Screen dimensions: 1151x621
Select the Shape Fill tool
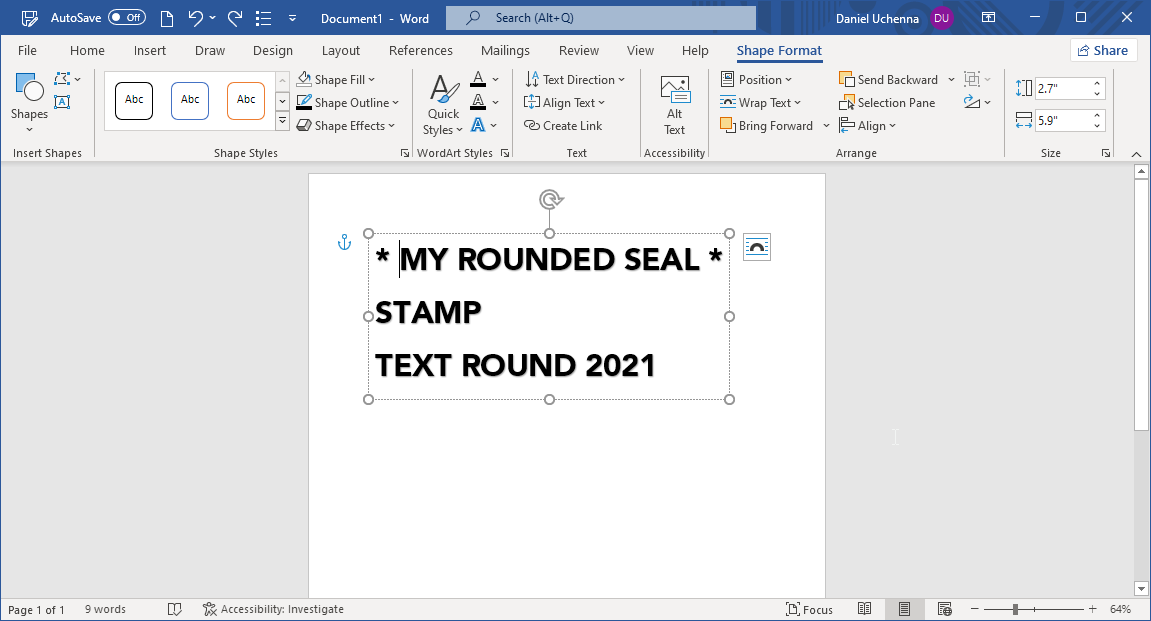[x=336, y=79]
